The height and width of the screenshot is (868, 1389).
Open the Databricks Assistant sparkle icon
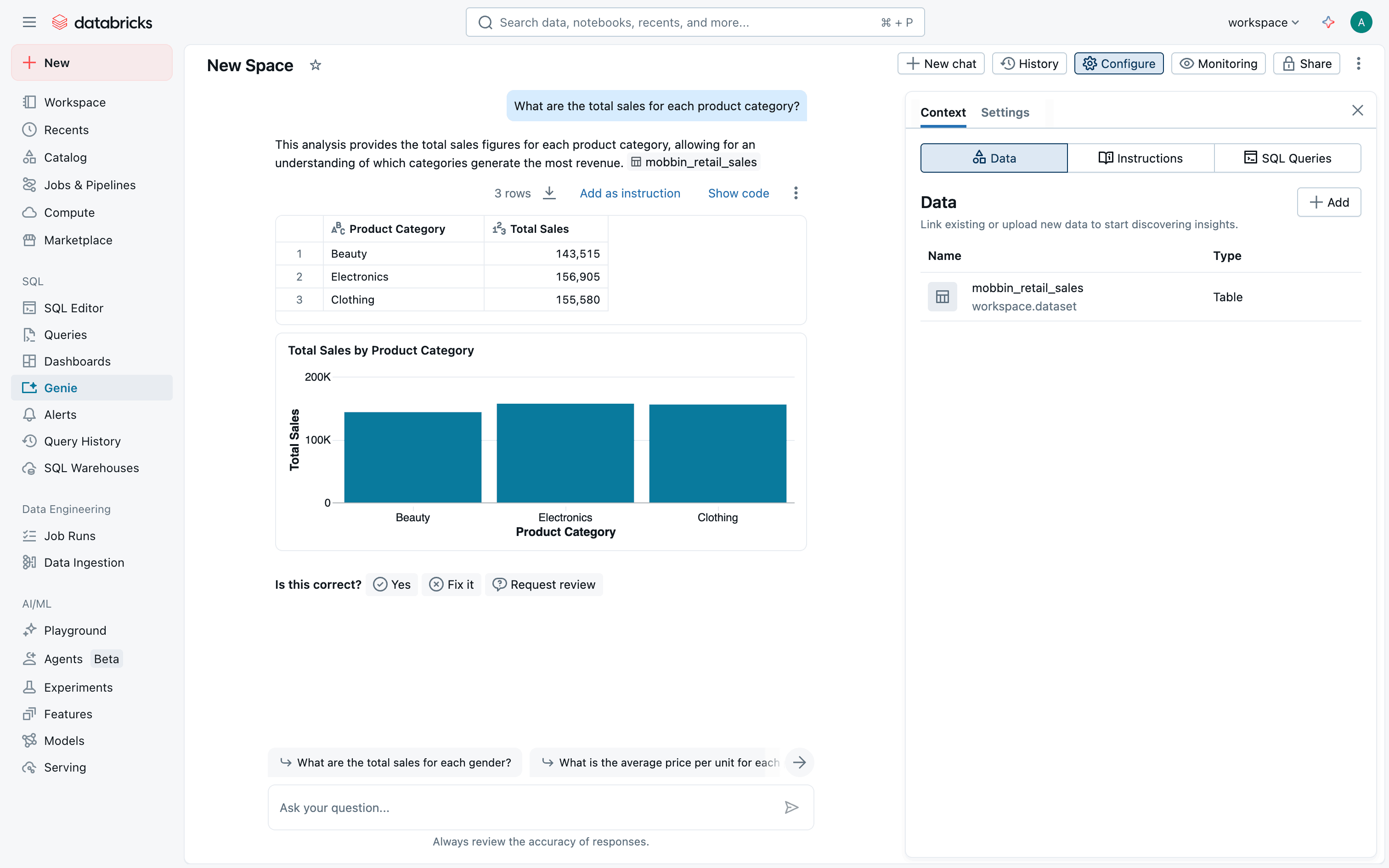tap(1328, 23)
